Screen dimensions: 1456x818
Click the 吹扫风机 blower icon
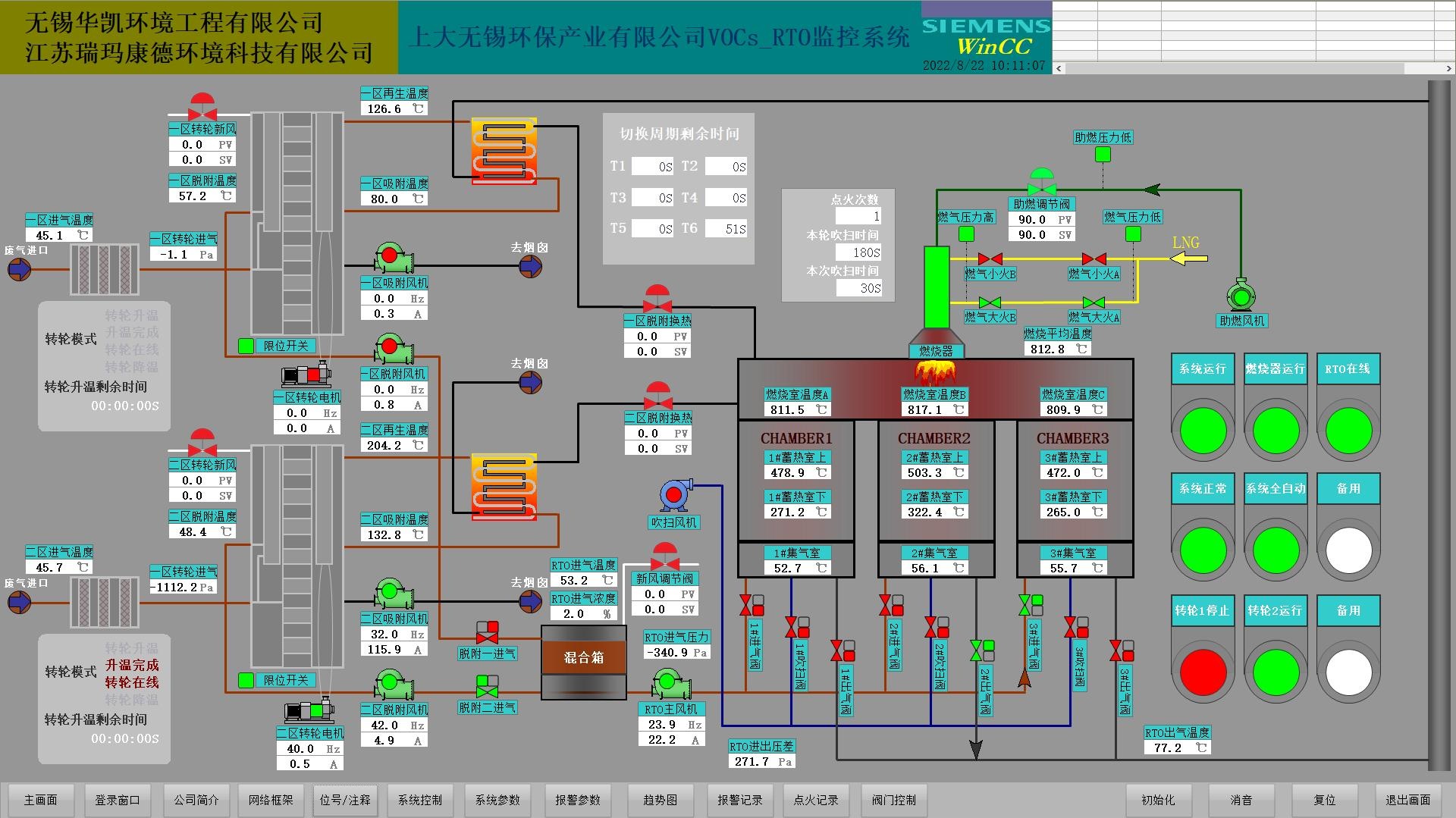click(x=673, y=495)
